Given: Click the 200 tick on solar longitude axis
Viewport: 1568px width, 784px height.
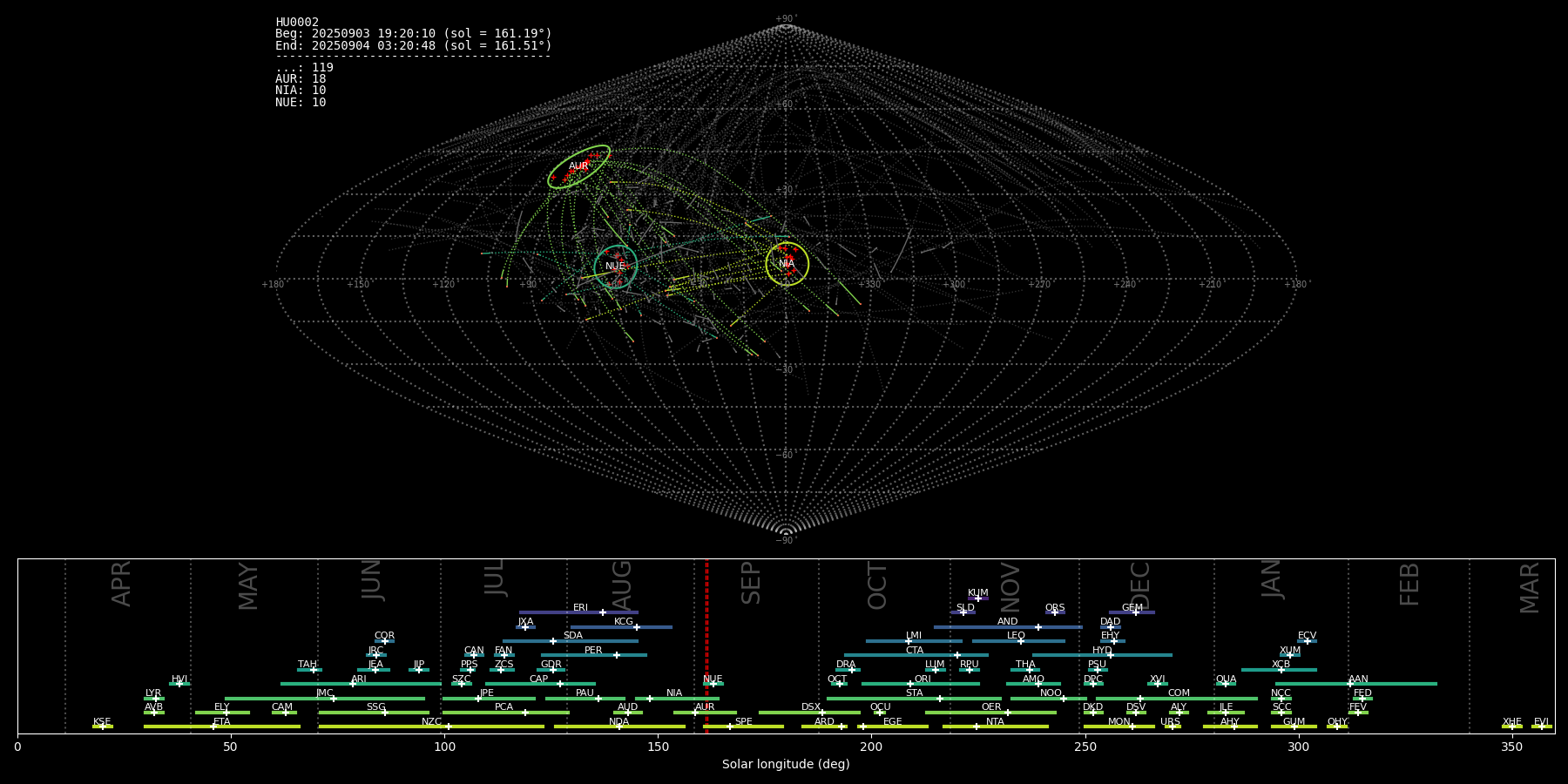Looking at the screenshot, I should click(x=871, y=747).
